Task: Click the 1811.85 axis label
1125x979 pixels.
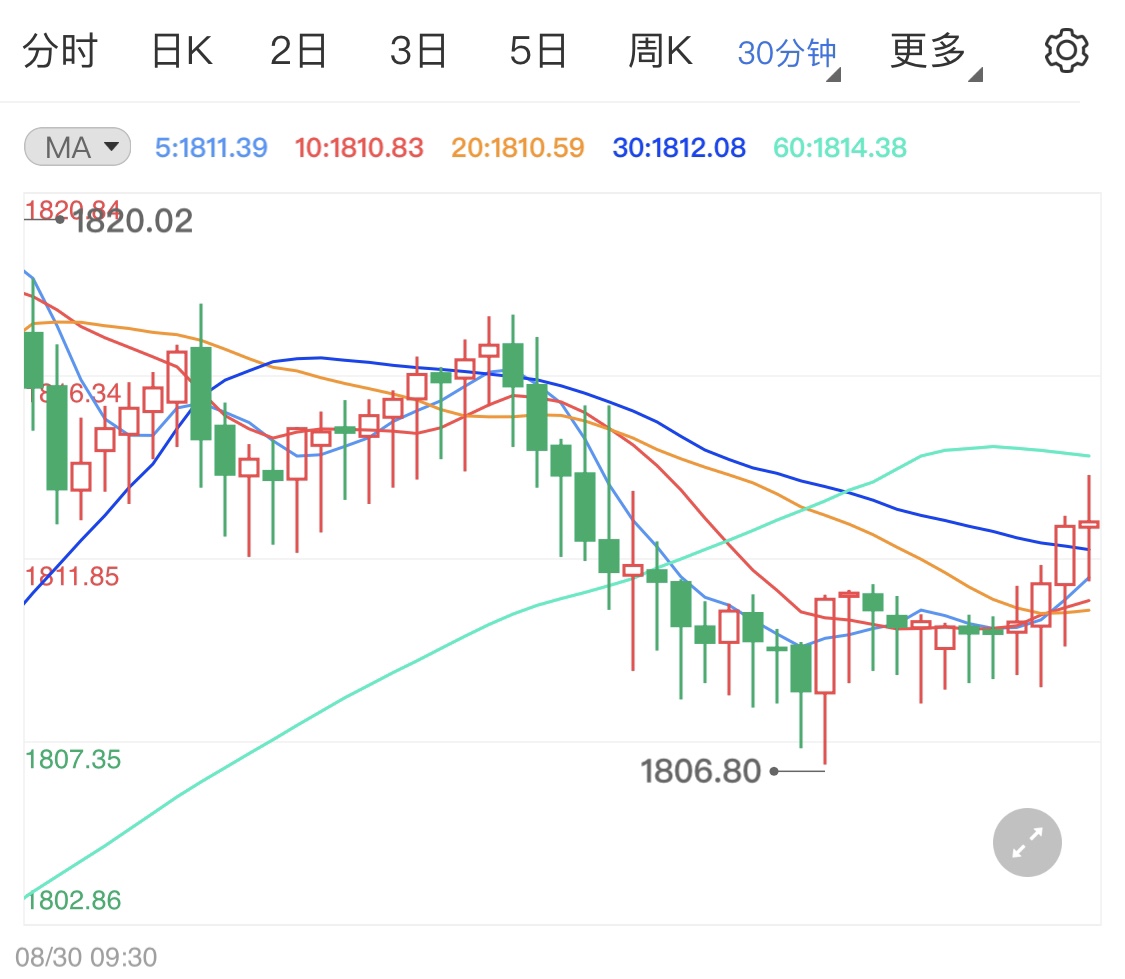Action: 72,577
